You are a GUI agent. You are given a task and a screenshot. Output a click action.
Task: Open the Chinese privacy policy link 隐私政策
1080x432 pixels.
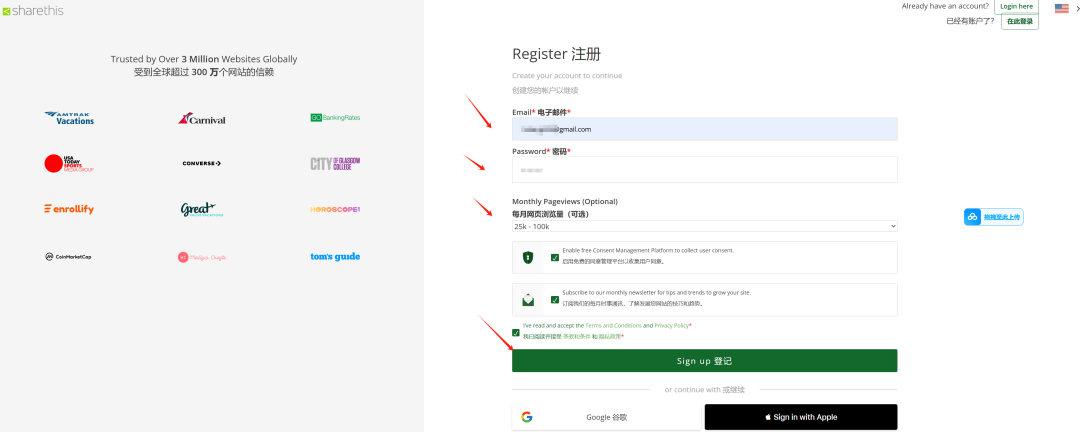610,336
